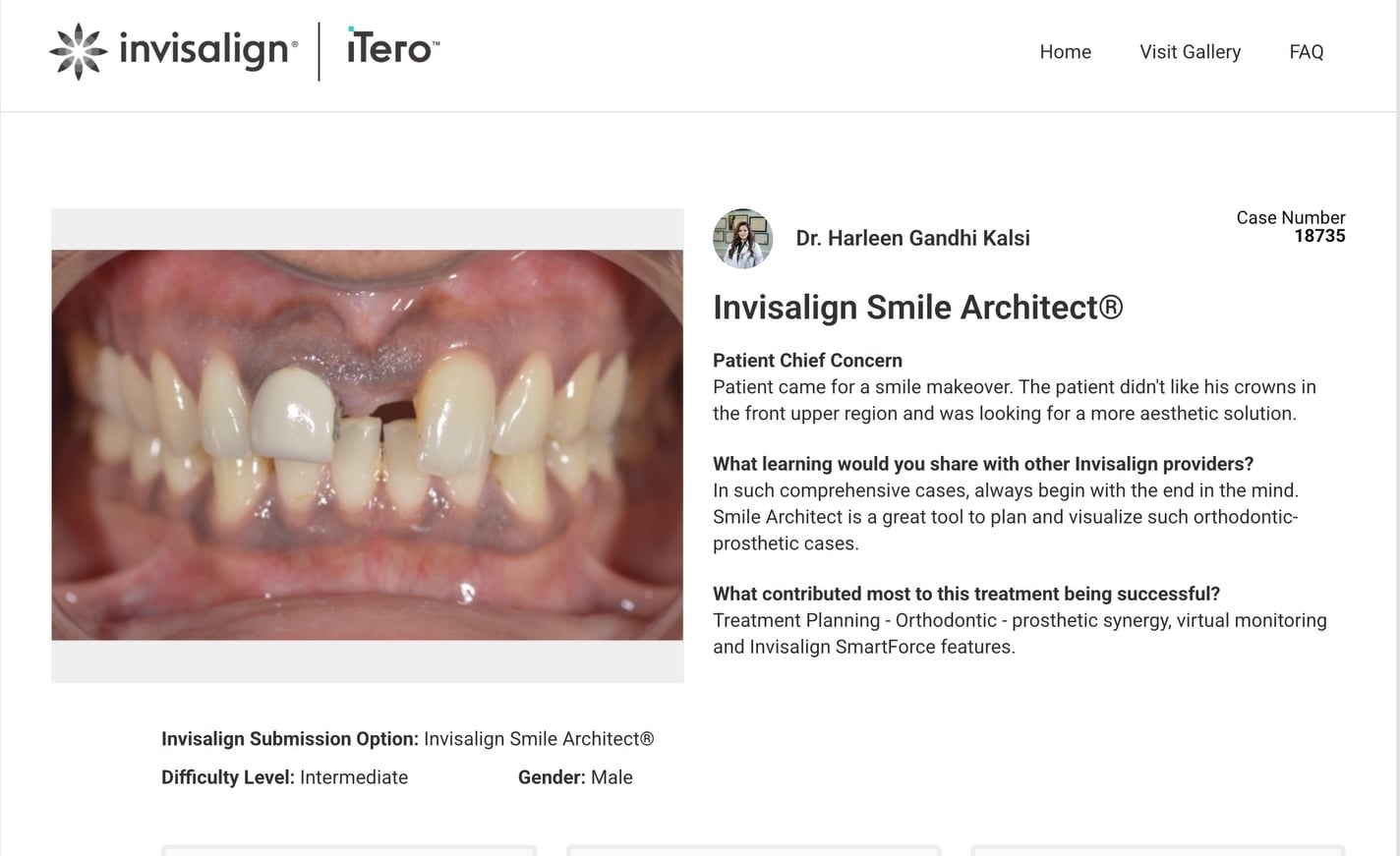The width and height of the screenshot is (1400, 856).
Task: Click the iTero logo
Action: click(x=393, y=46)
